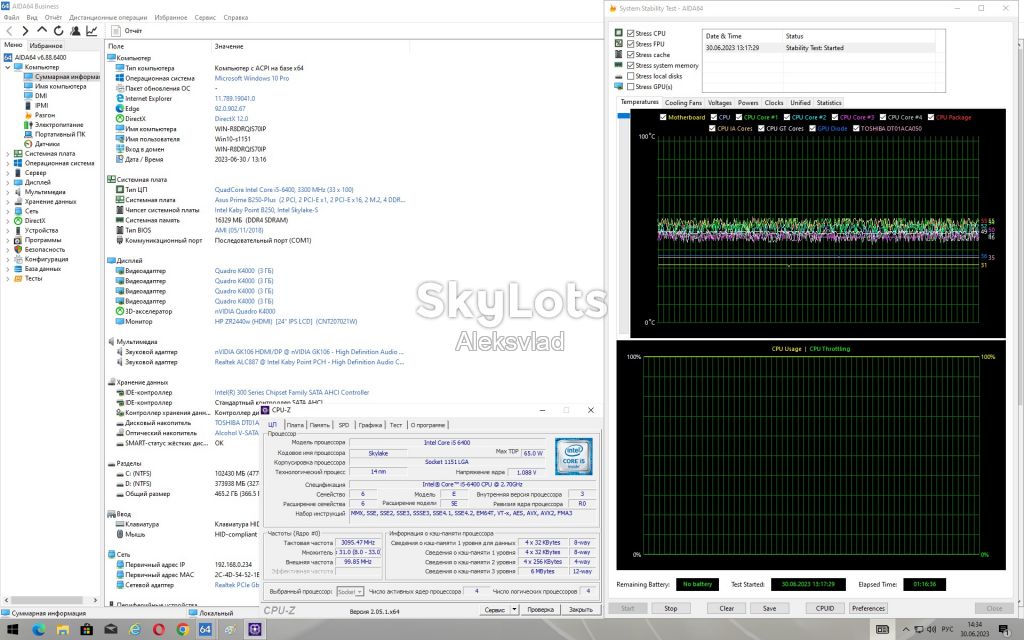Open the Файл menu
The image size is (1024, 640).
click(x=11, y=18)
